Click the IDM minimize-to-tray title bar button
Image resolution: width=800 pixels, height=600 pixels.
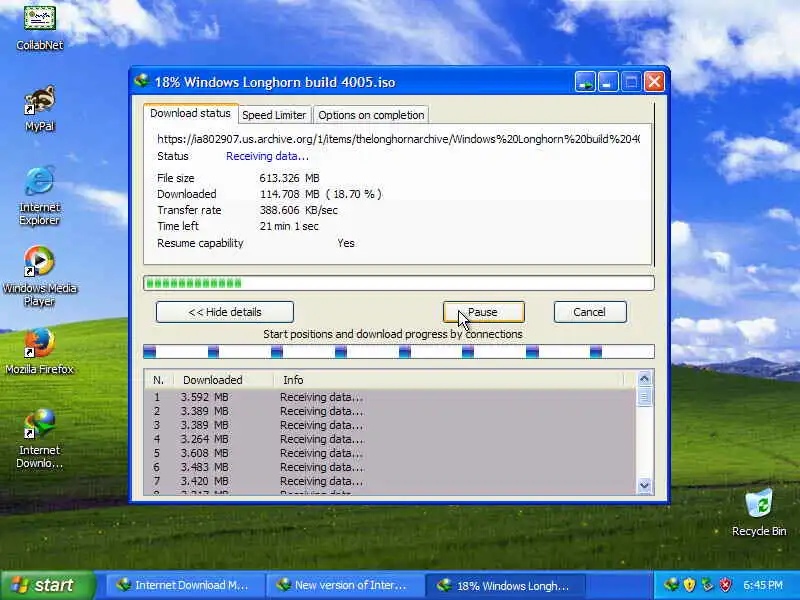click(585, 82)
